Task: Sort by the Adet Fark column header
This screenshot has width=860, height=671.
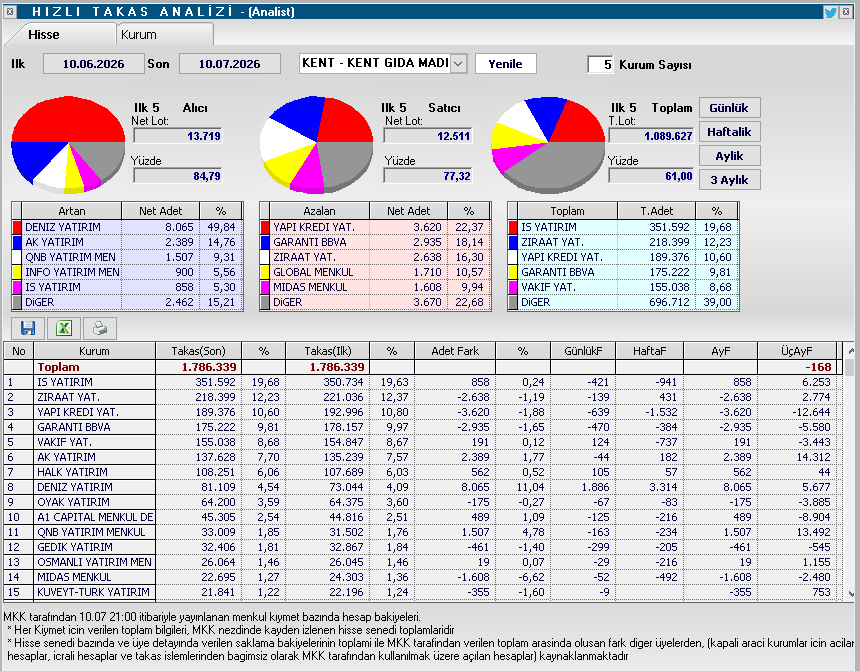Action: coord(455,351)
